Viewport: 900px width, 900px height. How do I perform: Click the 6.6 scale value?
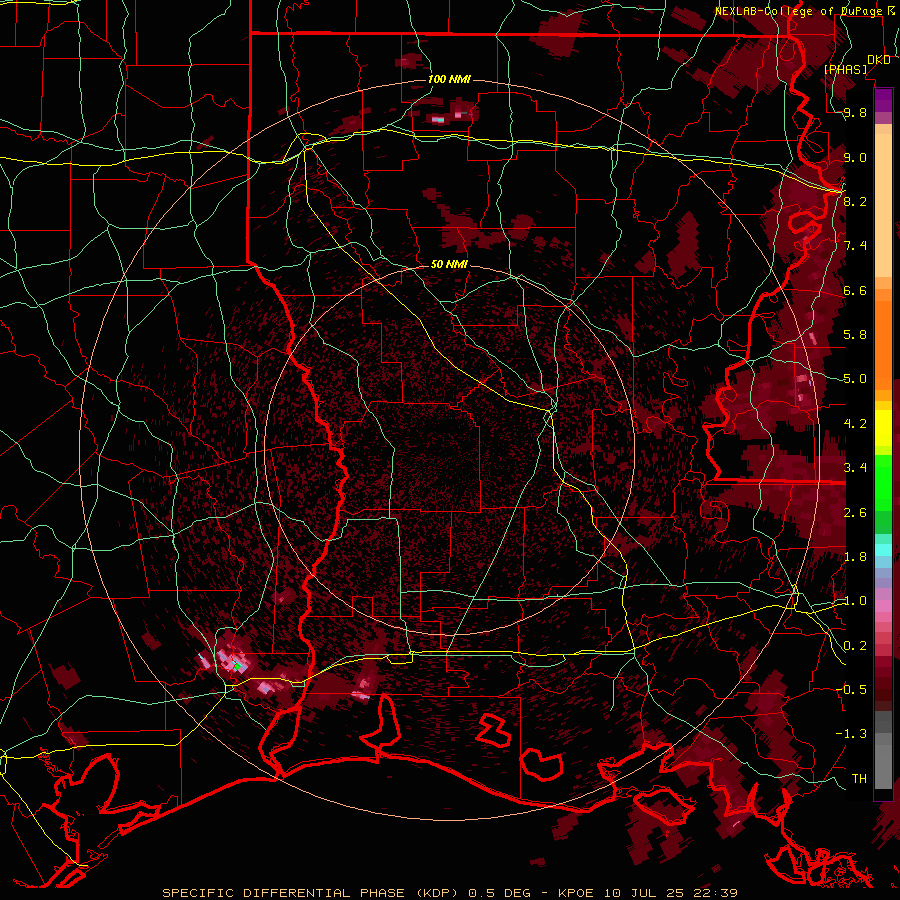coord(855,290)
